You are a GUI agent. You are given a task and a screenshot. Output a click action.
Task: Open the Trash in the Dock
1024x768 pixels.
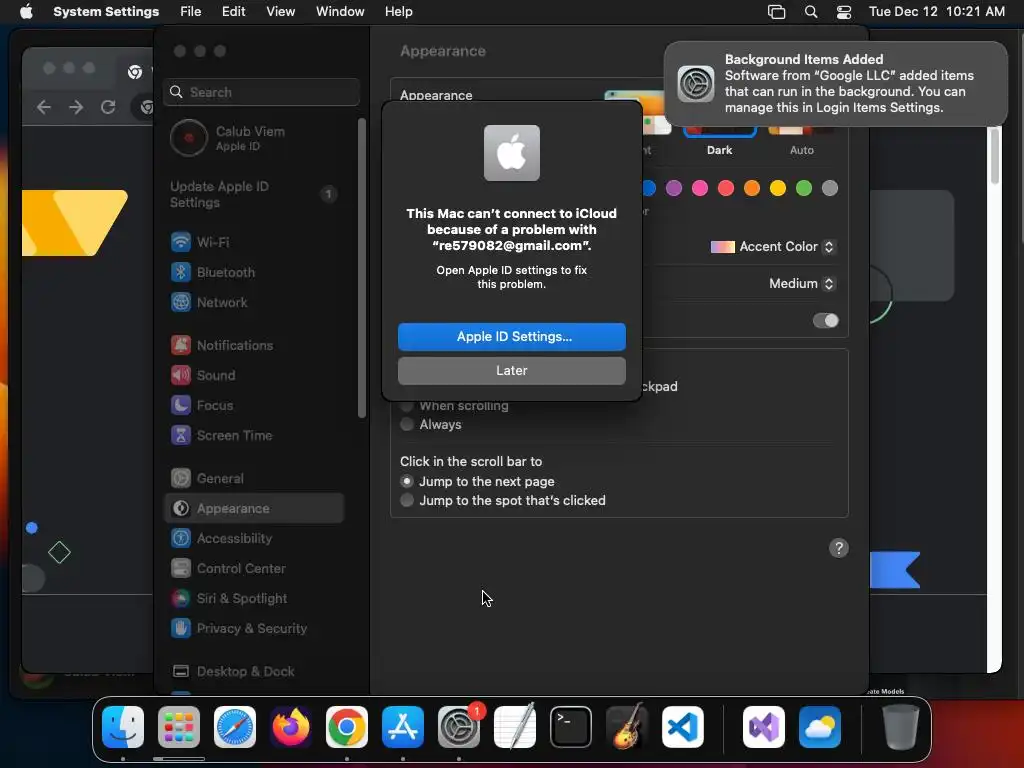click(x=901, y=727)
